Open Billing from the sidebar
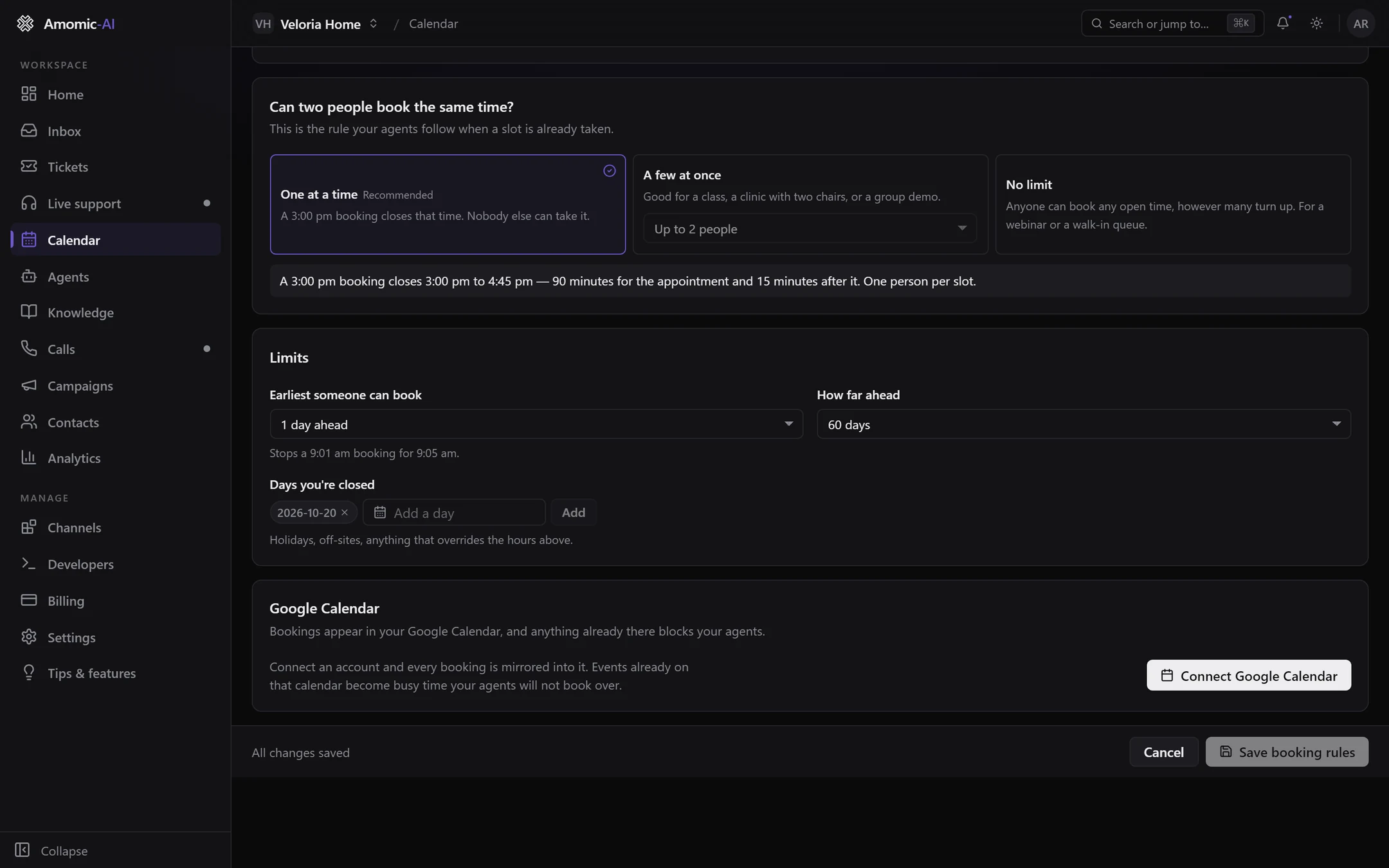This screenshot has height=868, width=1389. [x=116, y=601]
